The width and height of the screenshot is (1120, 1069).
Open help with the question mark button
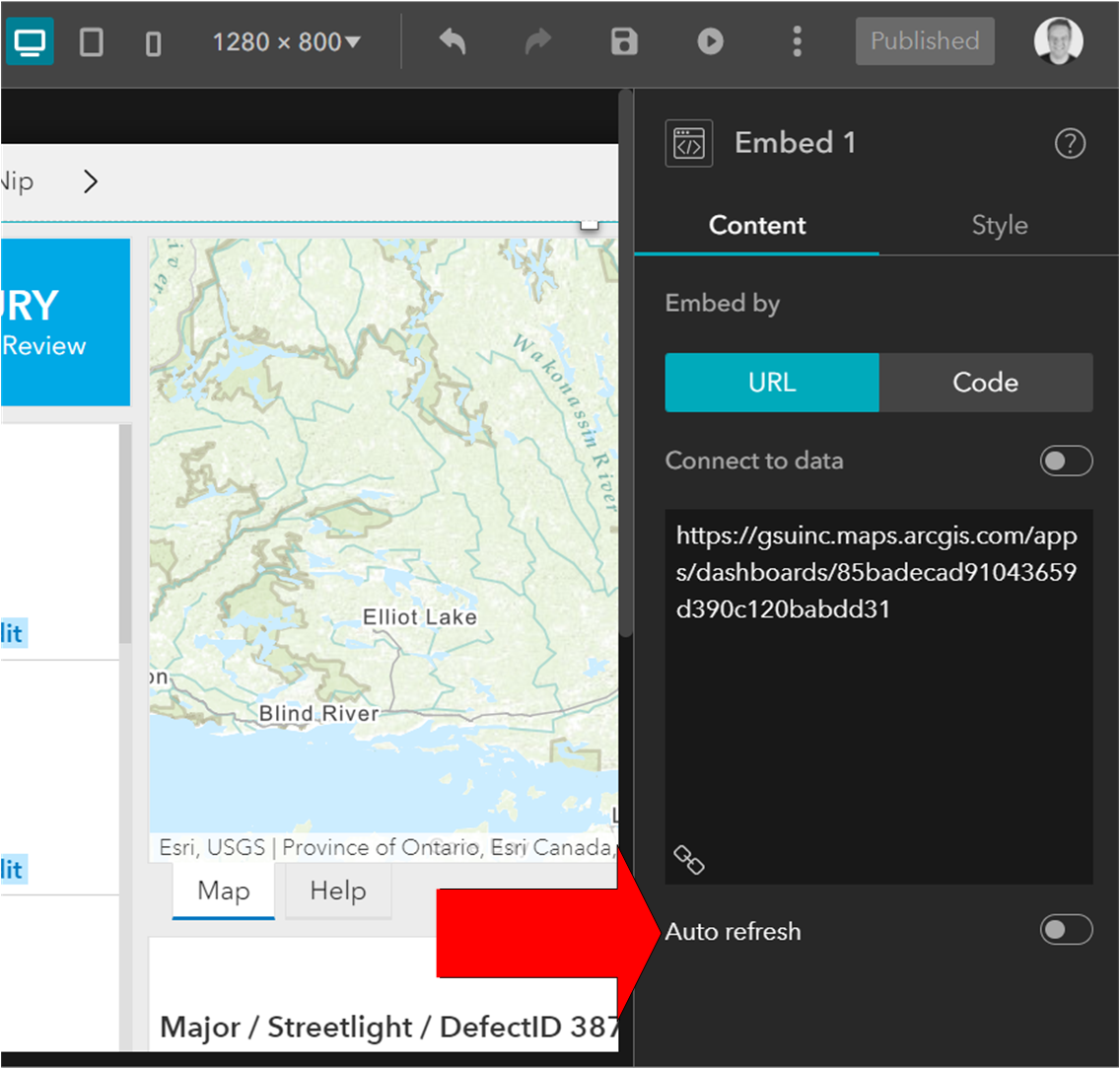pyautogui.click(x=1070, y=143)
